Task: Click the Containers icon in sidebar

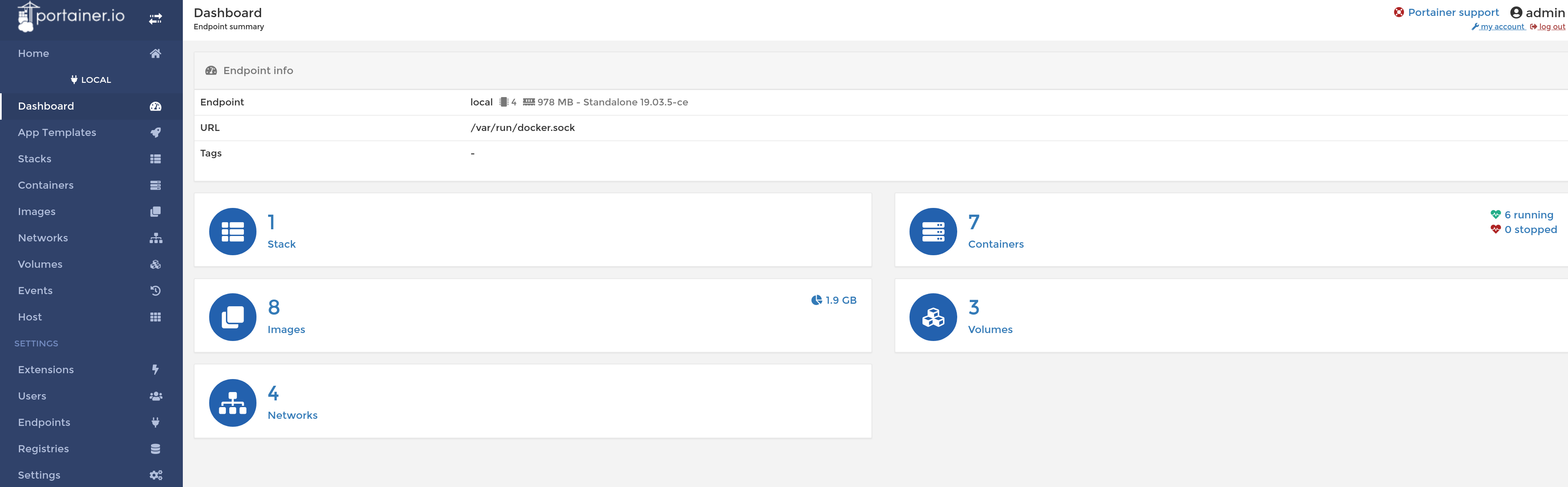Action: tap(155, 184)
